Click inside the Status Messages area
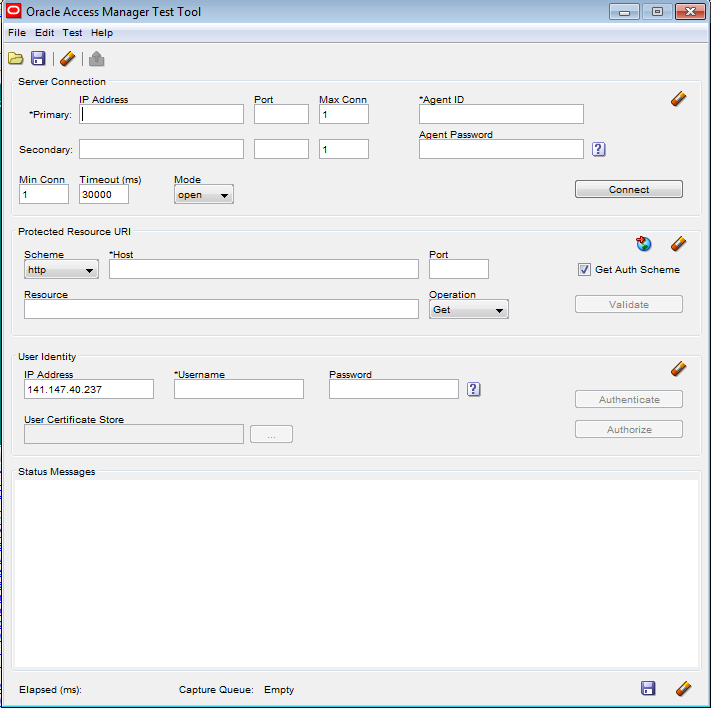Viewport: 711px width, 708px height. (x=356, y=573)
